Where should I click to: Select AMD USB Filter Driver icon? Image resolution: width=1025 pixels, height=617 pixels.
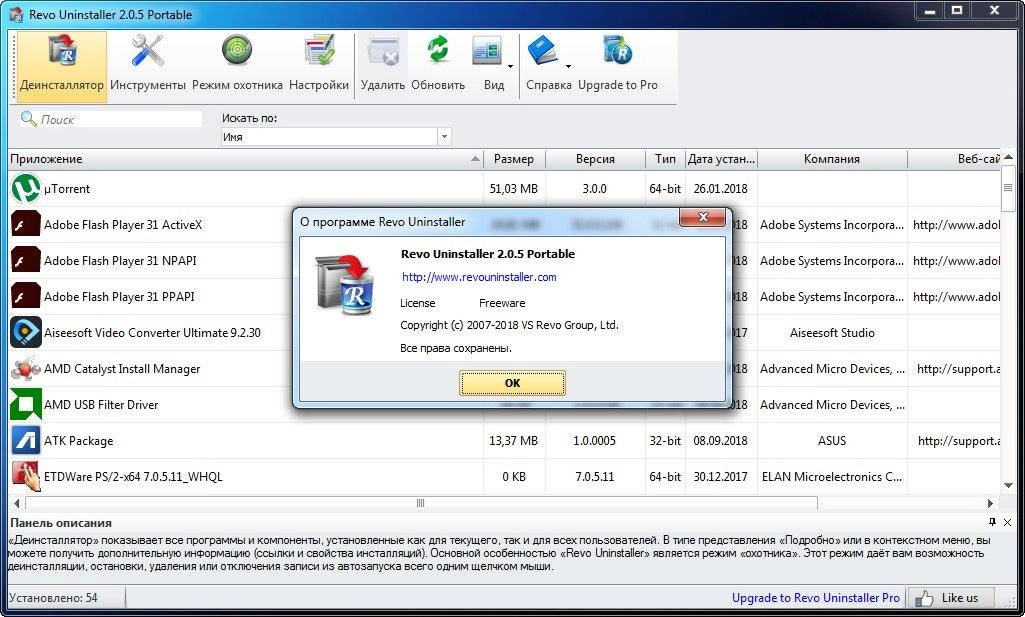click(26, 405)
